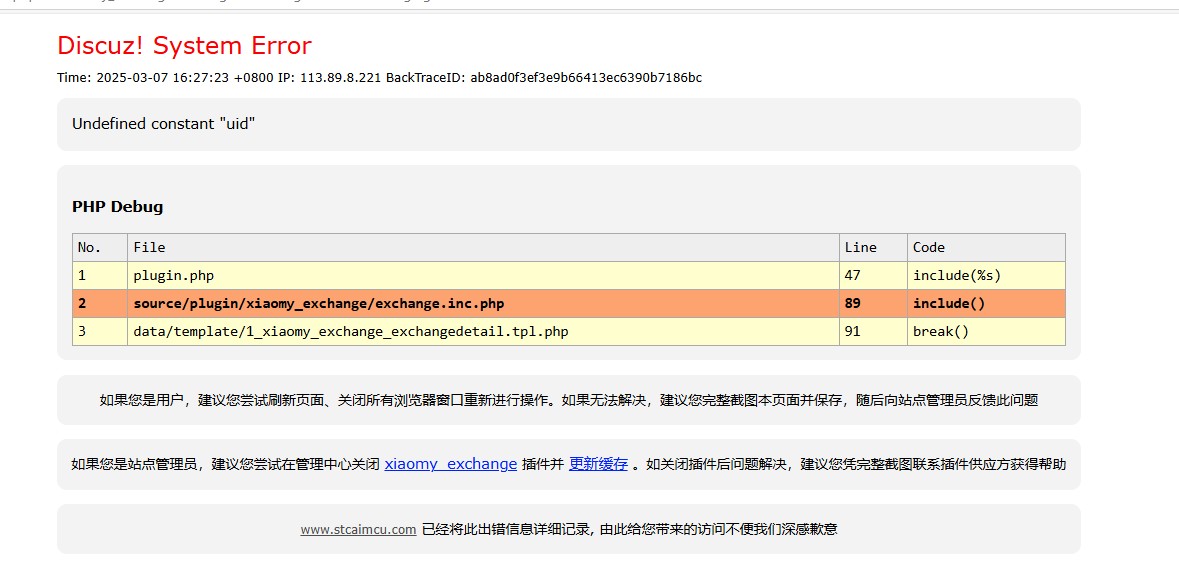
Task: Click row number 1 cell
Action: (100, 275)
